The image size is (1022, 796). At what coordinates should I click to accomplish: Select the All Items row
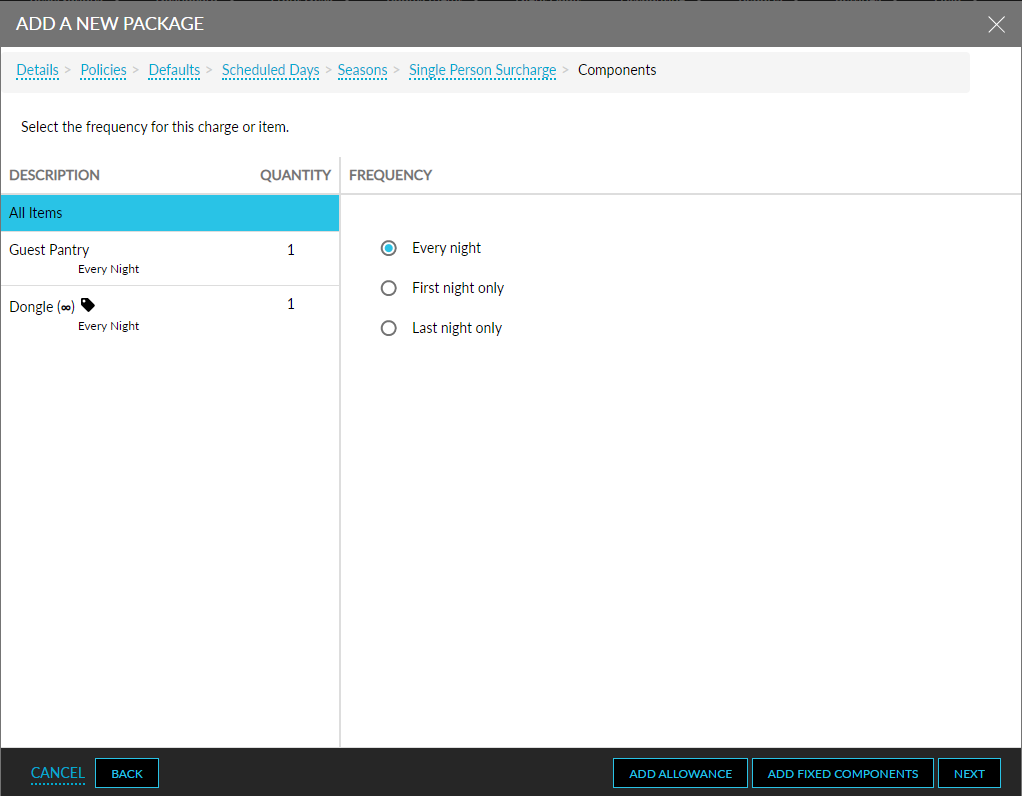point(170,213)
